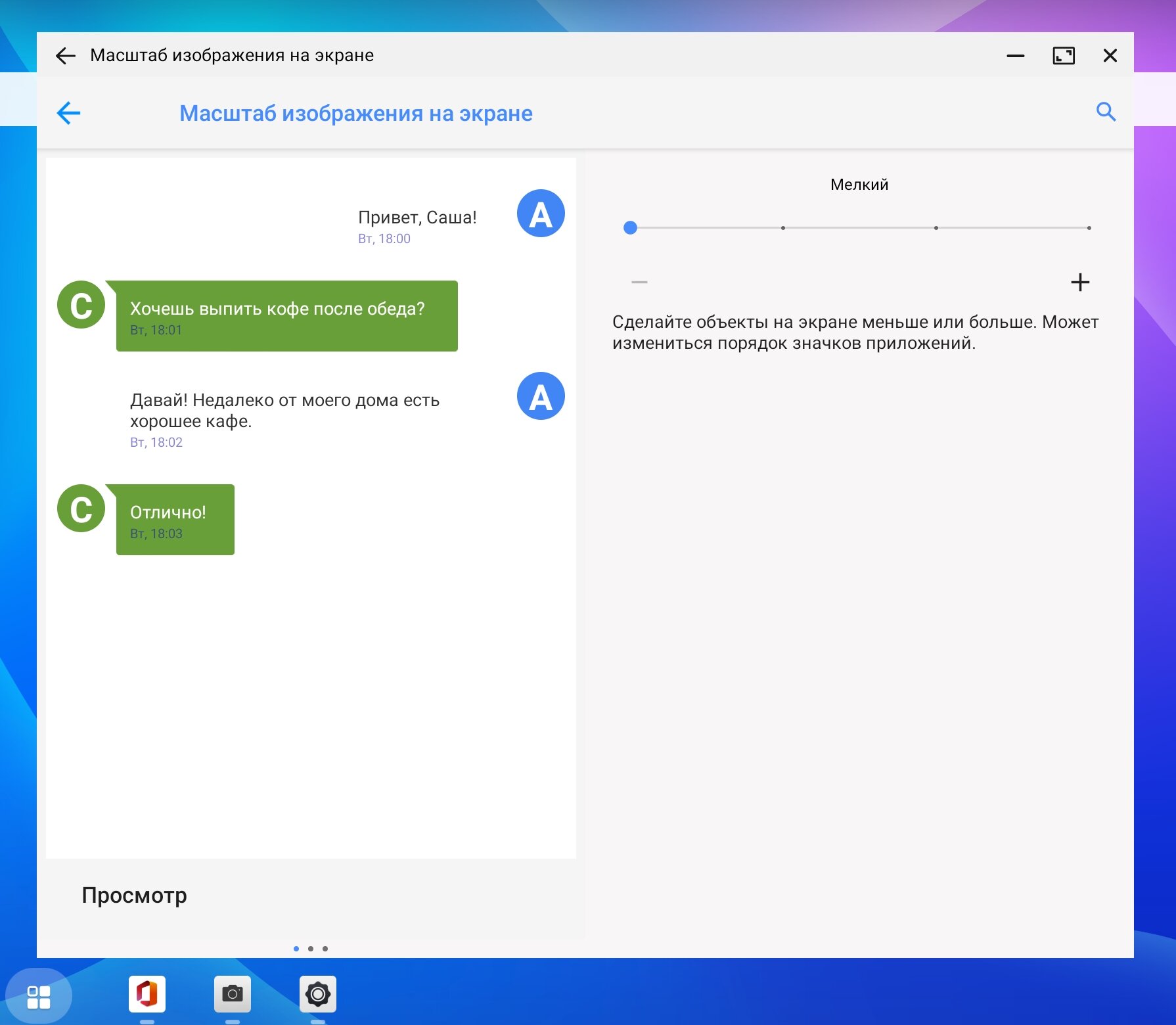
Task: Switch to the second preview page dot
Action: [x=311, y=949]
